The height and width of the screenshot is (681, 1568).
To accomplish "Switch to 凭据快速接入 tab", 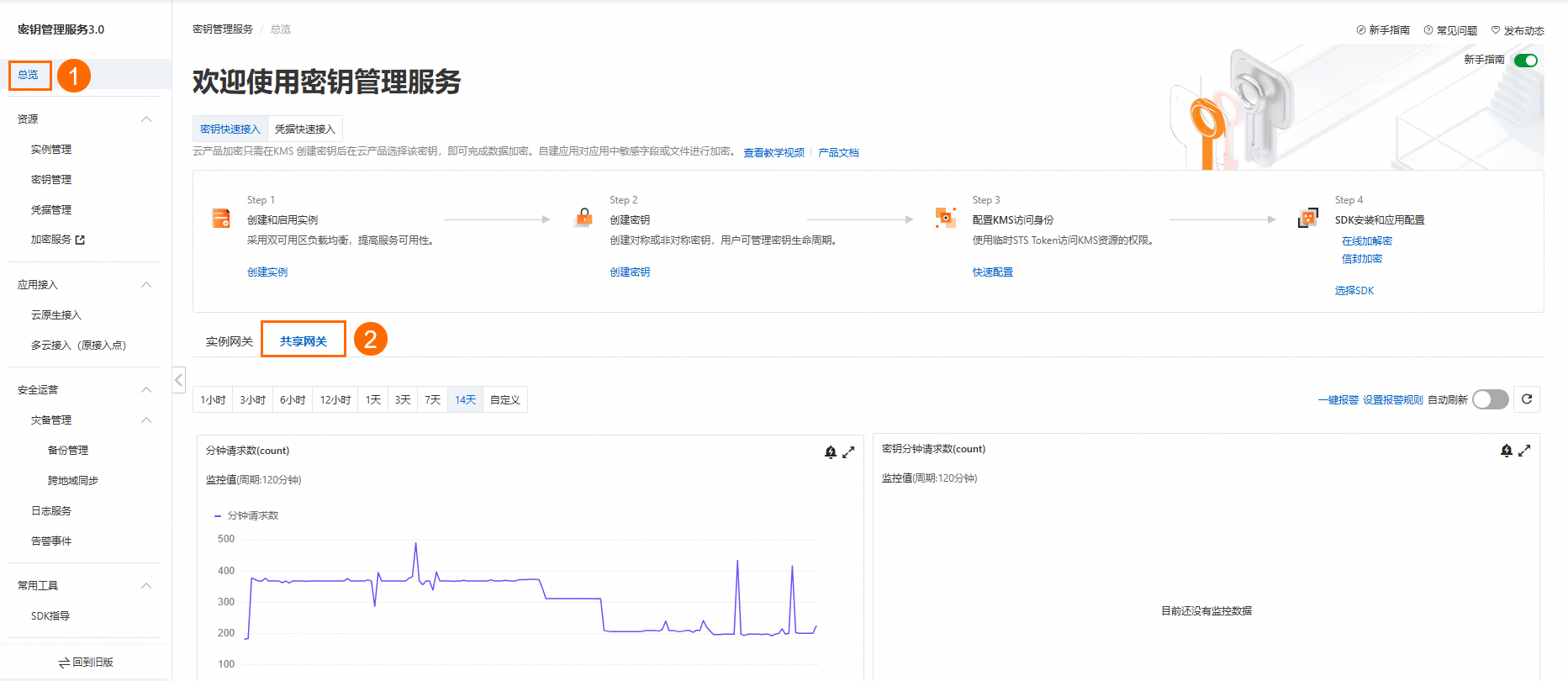I will (305, 129).
